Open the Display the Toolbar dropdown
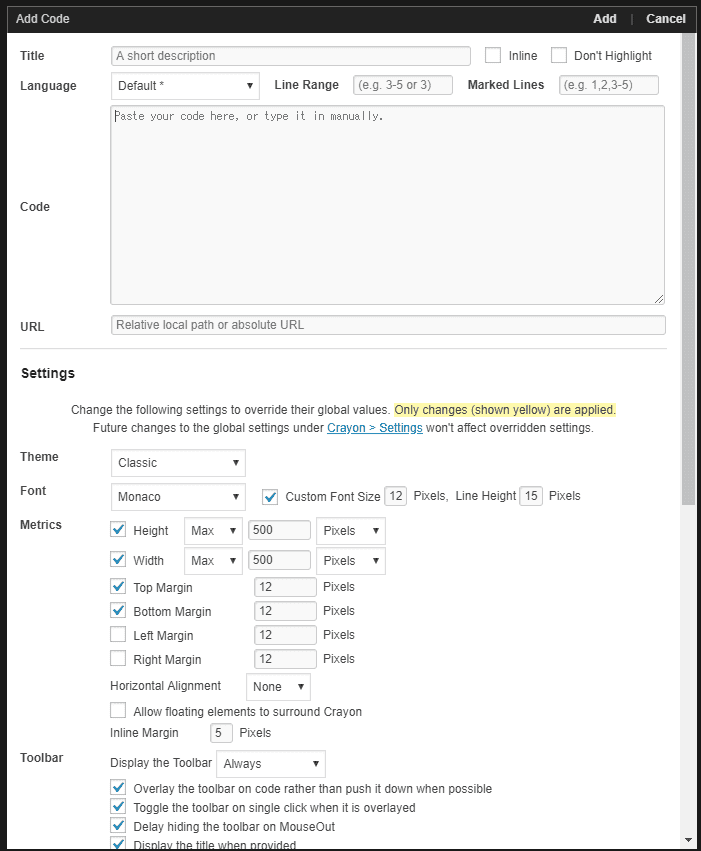This screenshot has width=701, height=851. [271, 764]
